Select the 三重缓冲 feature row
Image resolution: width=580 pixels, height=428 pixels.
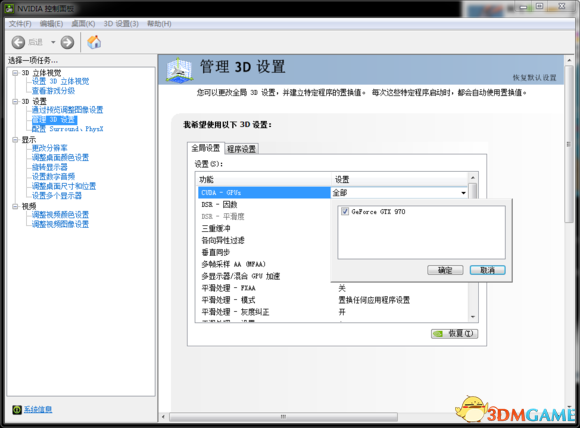(x=264, y=229)
